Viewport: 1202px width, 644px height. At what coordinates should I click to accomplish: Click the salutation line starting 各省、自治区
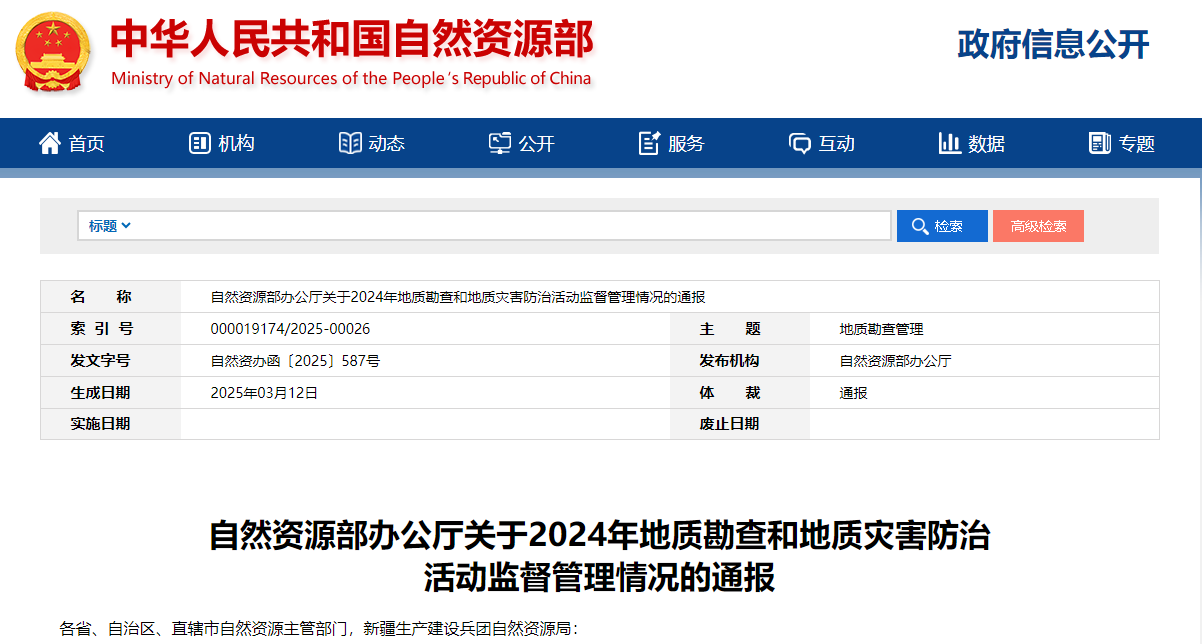[x=319, y=629]
